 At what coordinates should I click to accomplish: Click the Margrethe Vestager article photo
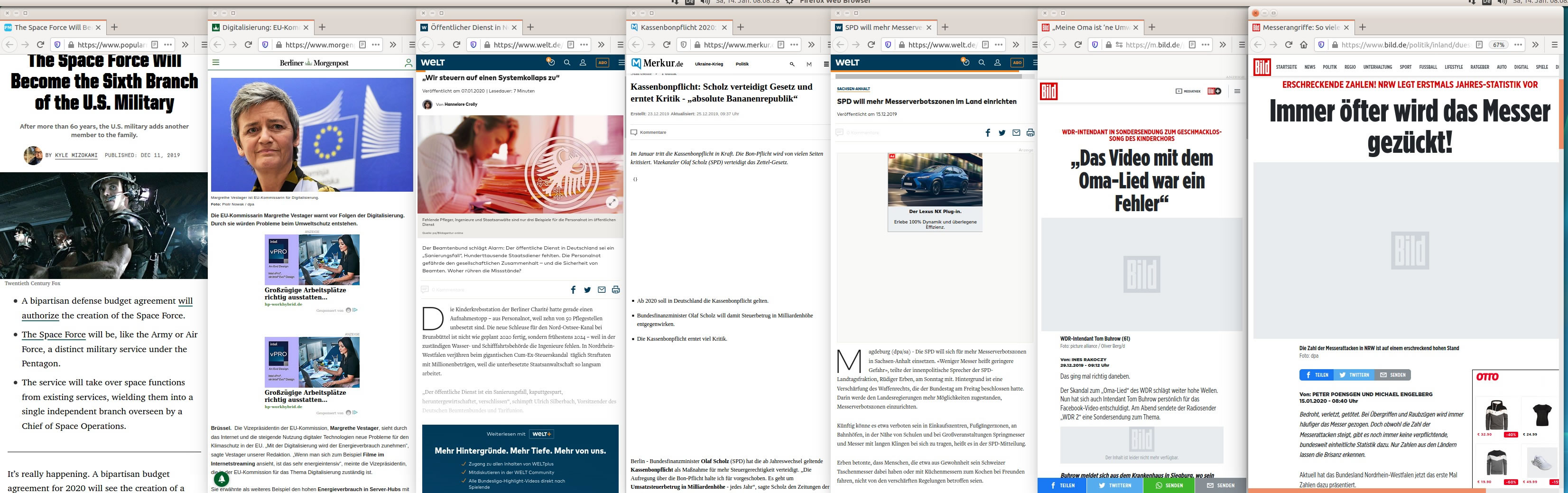pos(312,134)
